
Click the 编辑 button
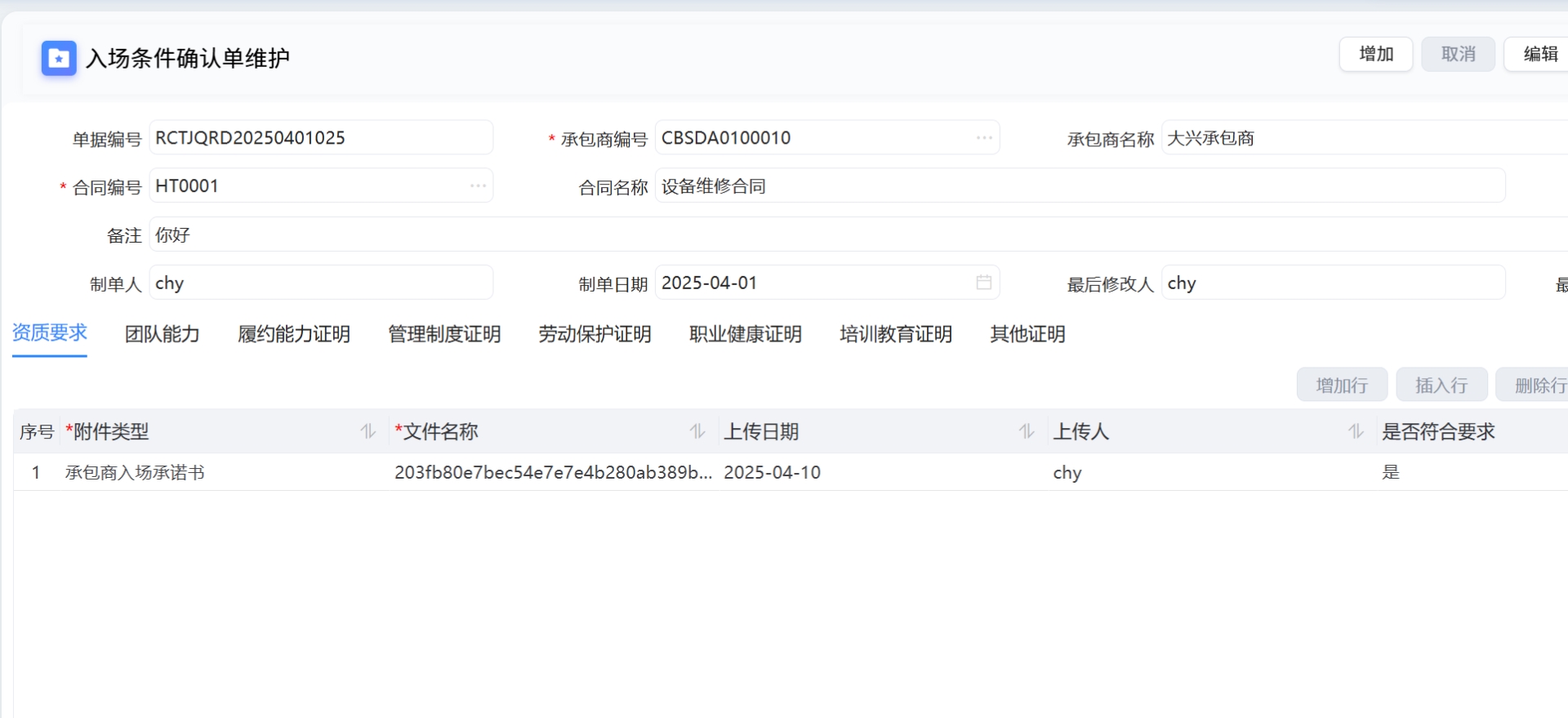pyautogui.click(x=1537, y=54)
